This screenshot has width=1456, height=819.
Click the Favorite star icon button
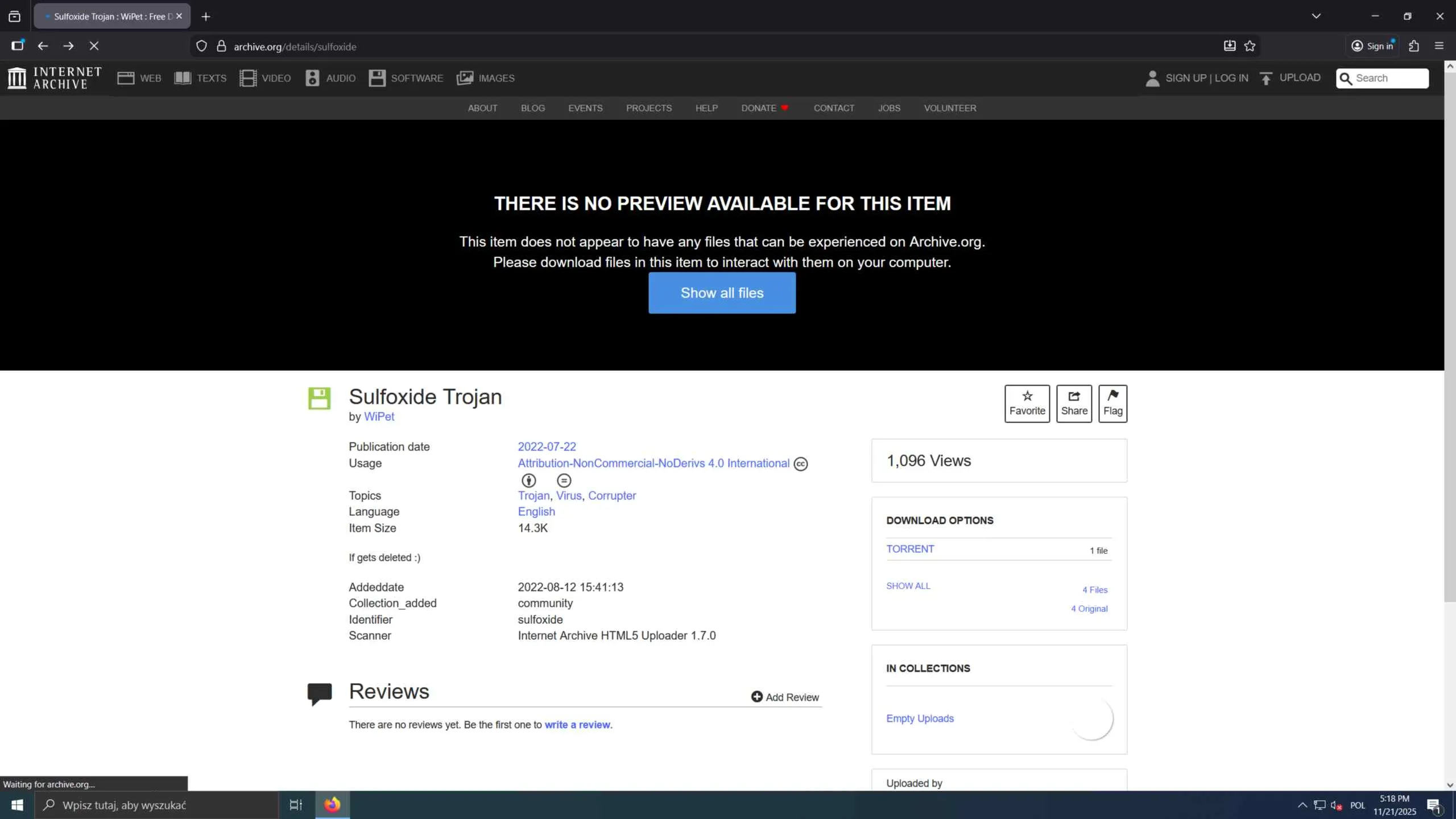coord(1027,403)
